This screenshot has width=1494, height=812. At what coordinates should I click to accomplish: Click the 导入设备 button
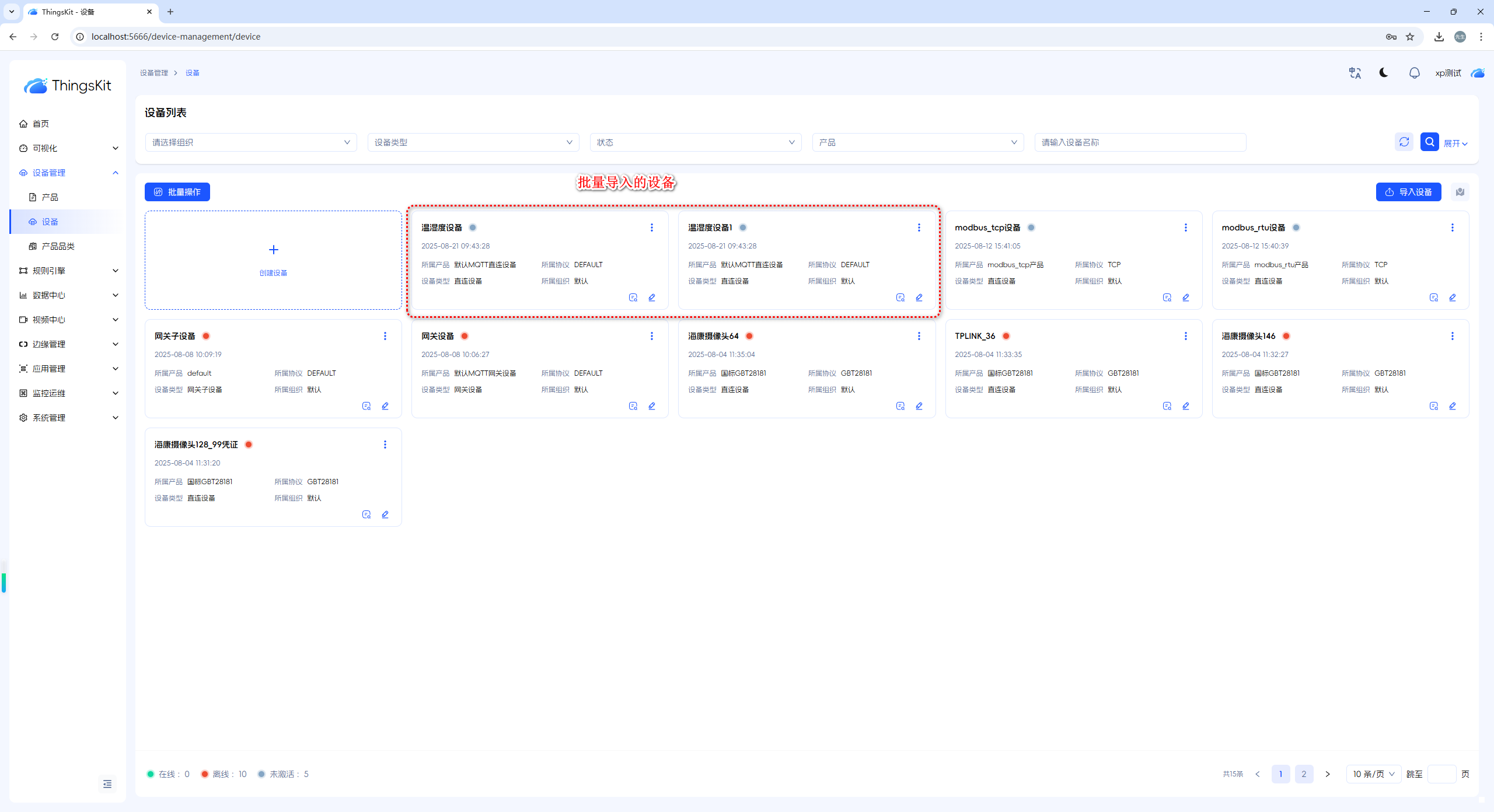[x=1408, y=192]
